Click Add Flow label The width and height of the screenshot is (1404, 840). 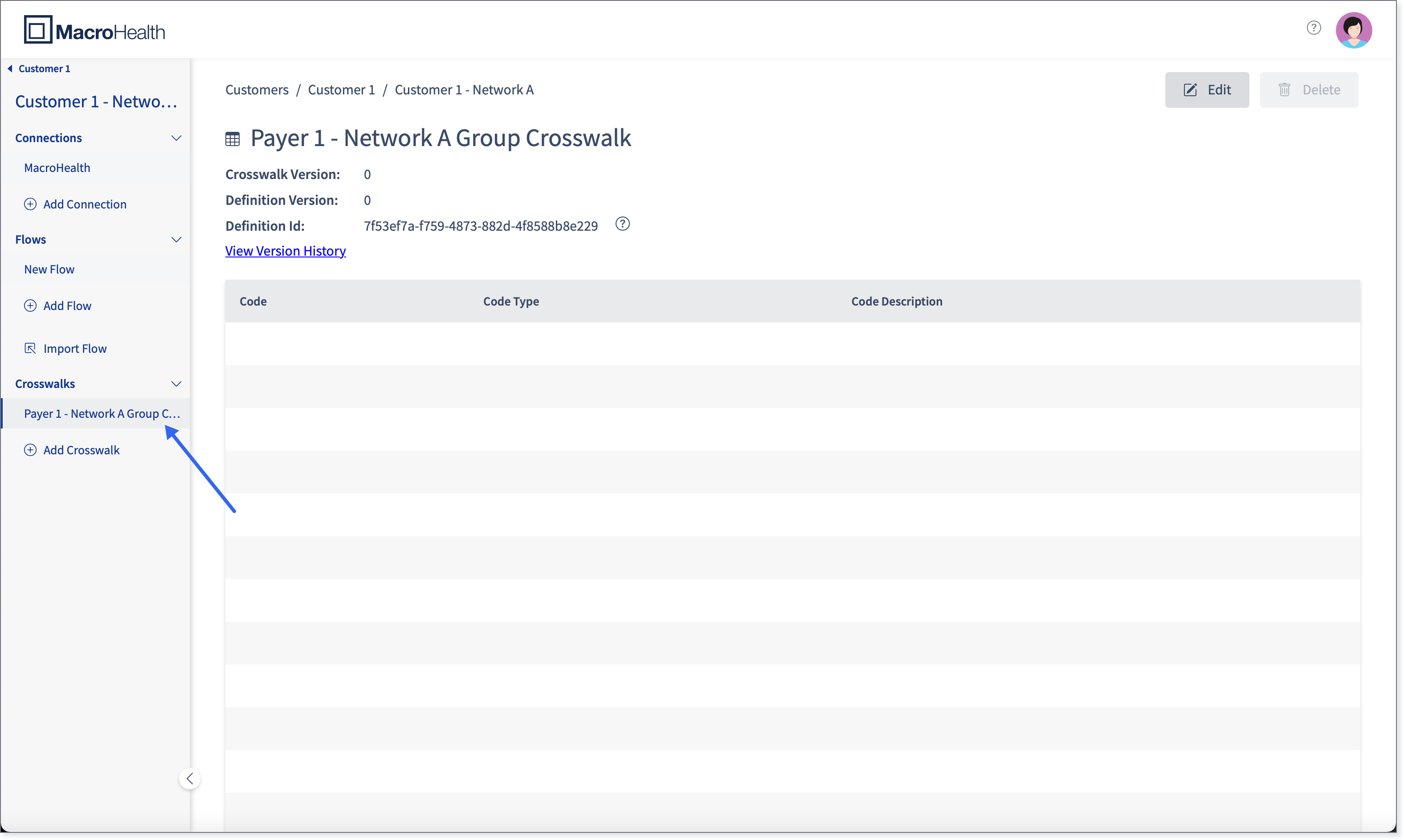[x=67, y=306]
